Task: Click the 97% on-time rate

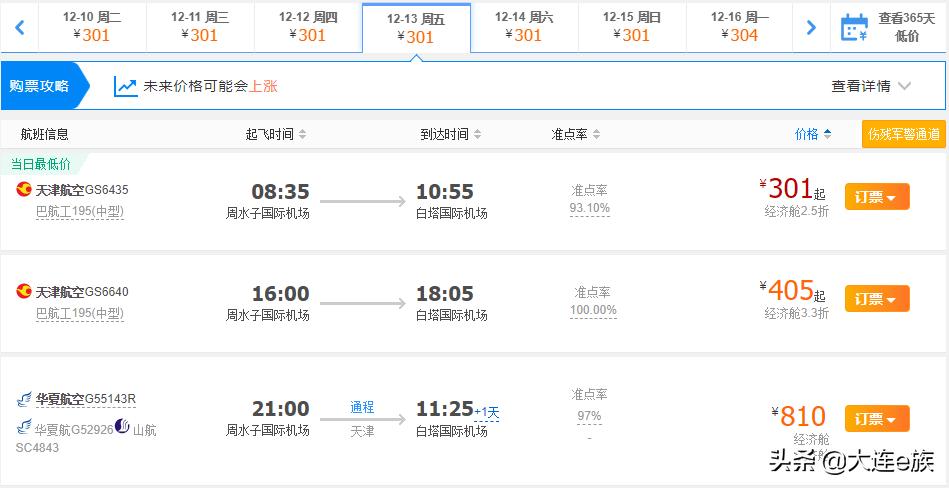Action: [589, 416]
